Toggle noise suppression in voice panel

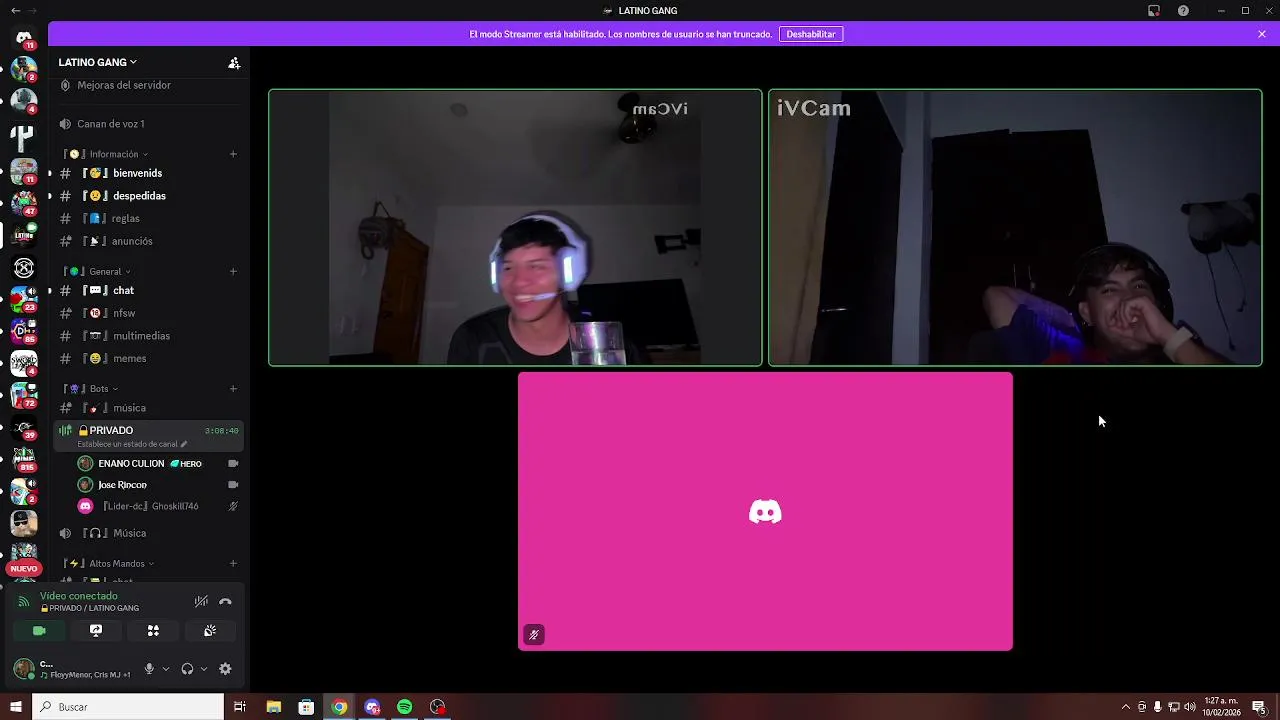click(x=201, y=601)
